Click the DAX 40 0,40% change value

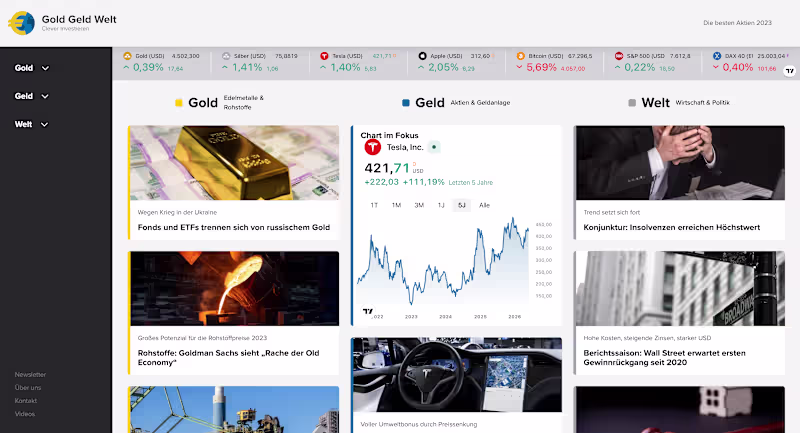click(x=738, y=67)
